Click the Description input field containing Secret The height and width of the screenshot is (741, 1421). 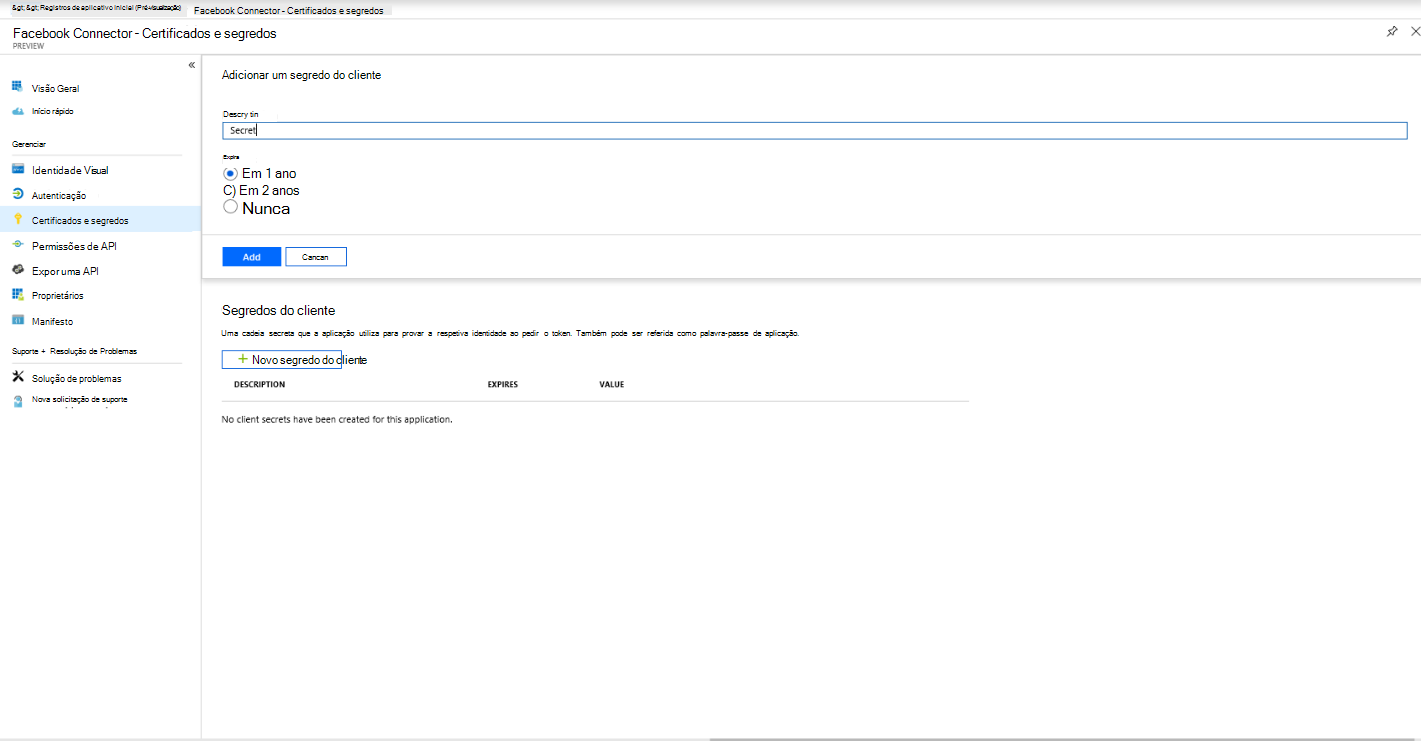814,130
